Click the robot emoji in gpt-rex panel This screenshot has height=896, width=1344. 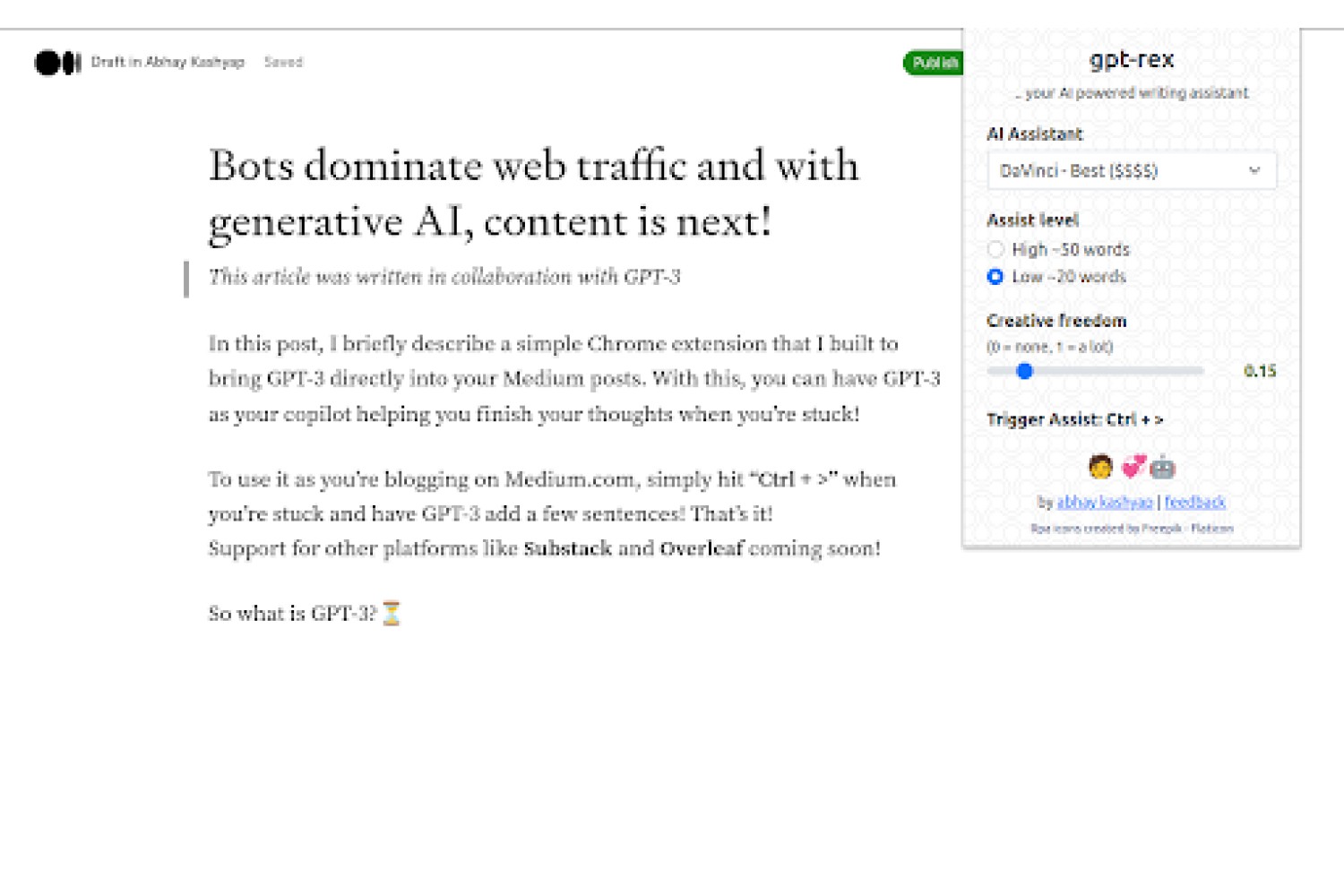(x=1162, y=467)
